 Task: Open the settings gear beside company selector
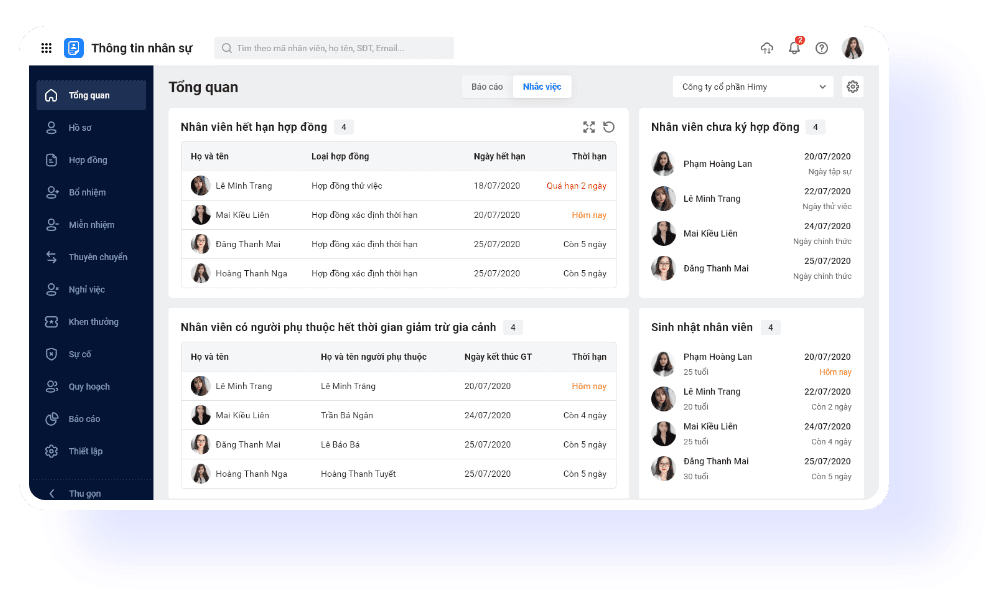tap(853, 87)
